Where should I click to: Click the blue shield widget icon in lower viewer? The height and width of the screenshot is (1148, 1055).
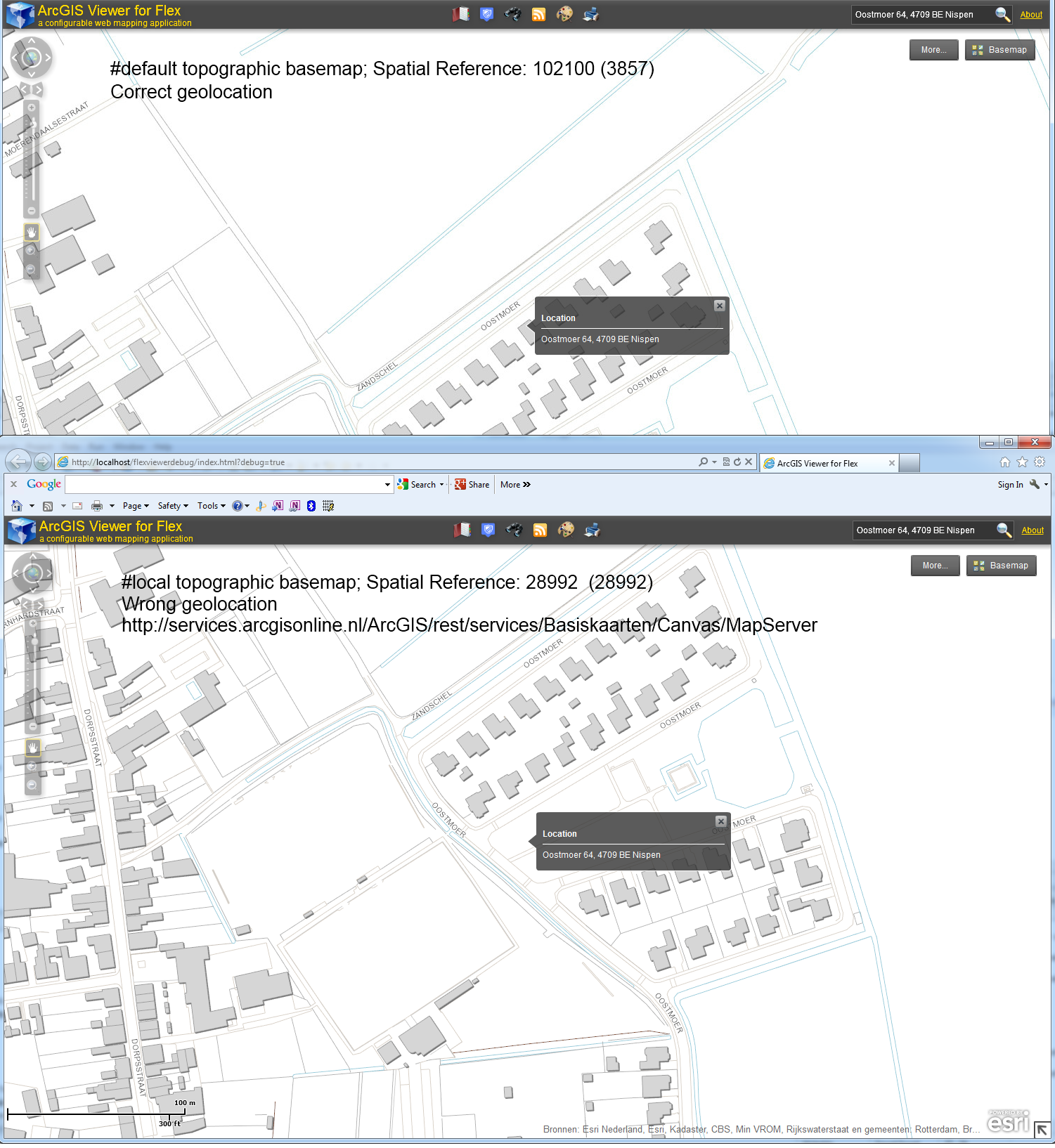point(488,530)
